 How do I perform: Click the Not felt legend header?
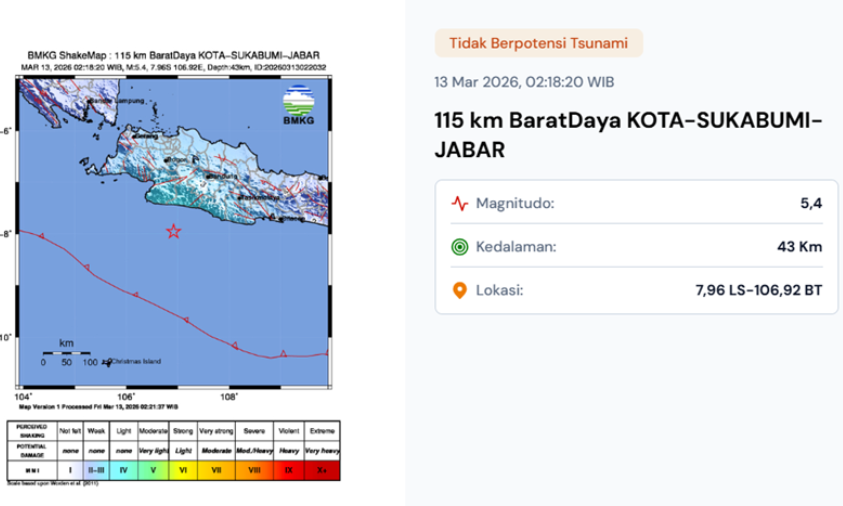tap(70, 431)
